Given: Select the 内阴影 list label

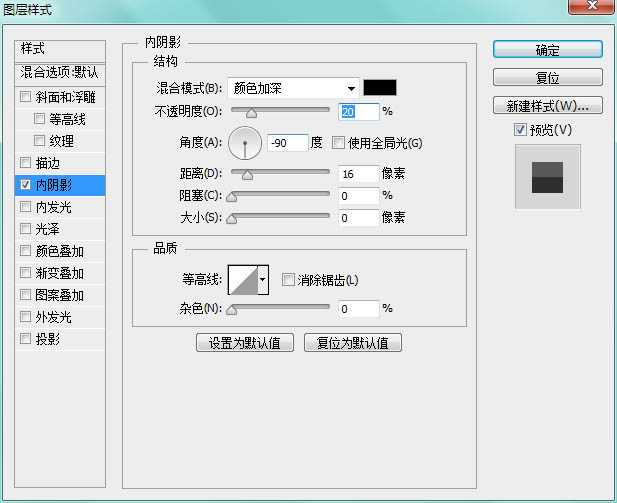Looking at the screenshot, I should [54, 185].
